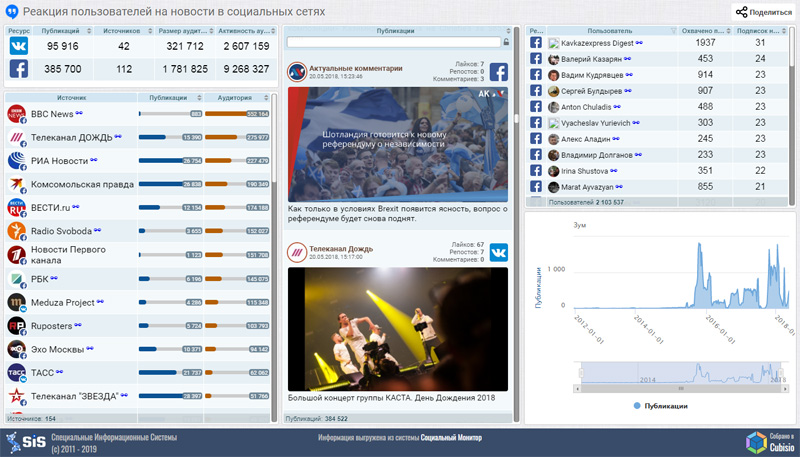Open Radio Svoboda source logo
800x457 pixels.
(x=16, y=231)
